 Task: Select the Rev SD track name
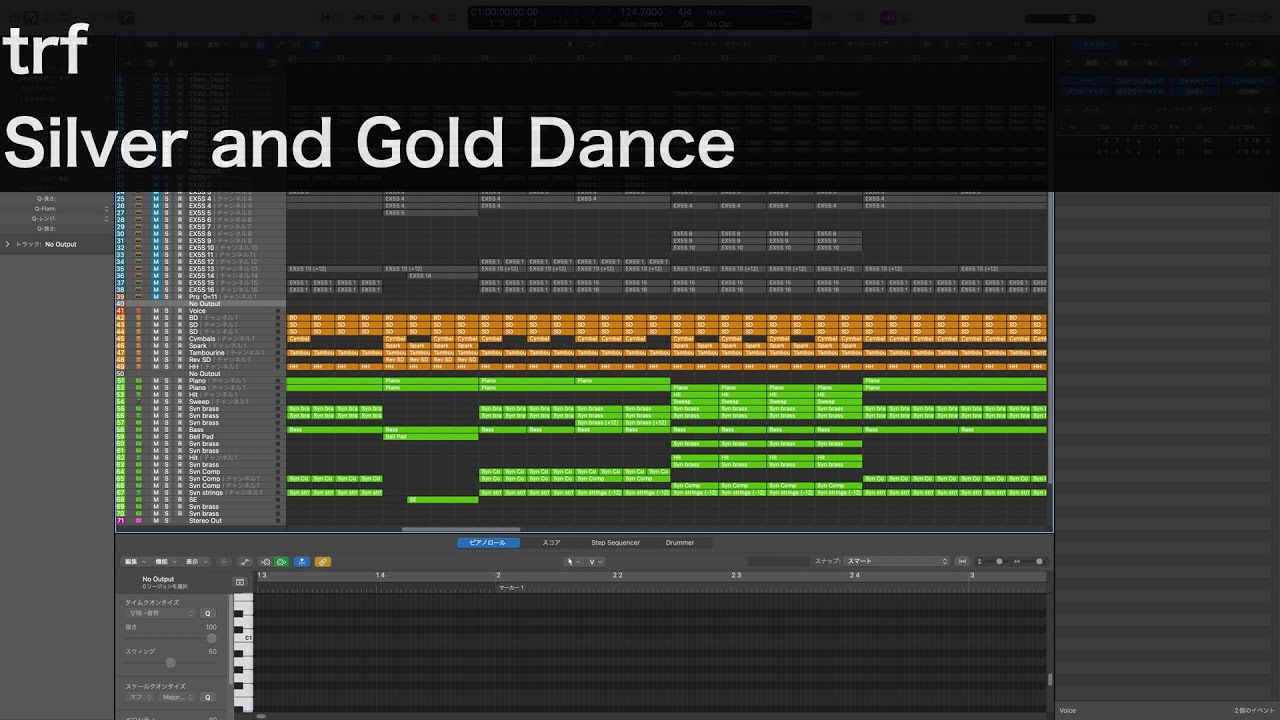tap(200, 360)
